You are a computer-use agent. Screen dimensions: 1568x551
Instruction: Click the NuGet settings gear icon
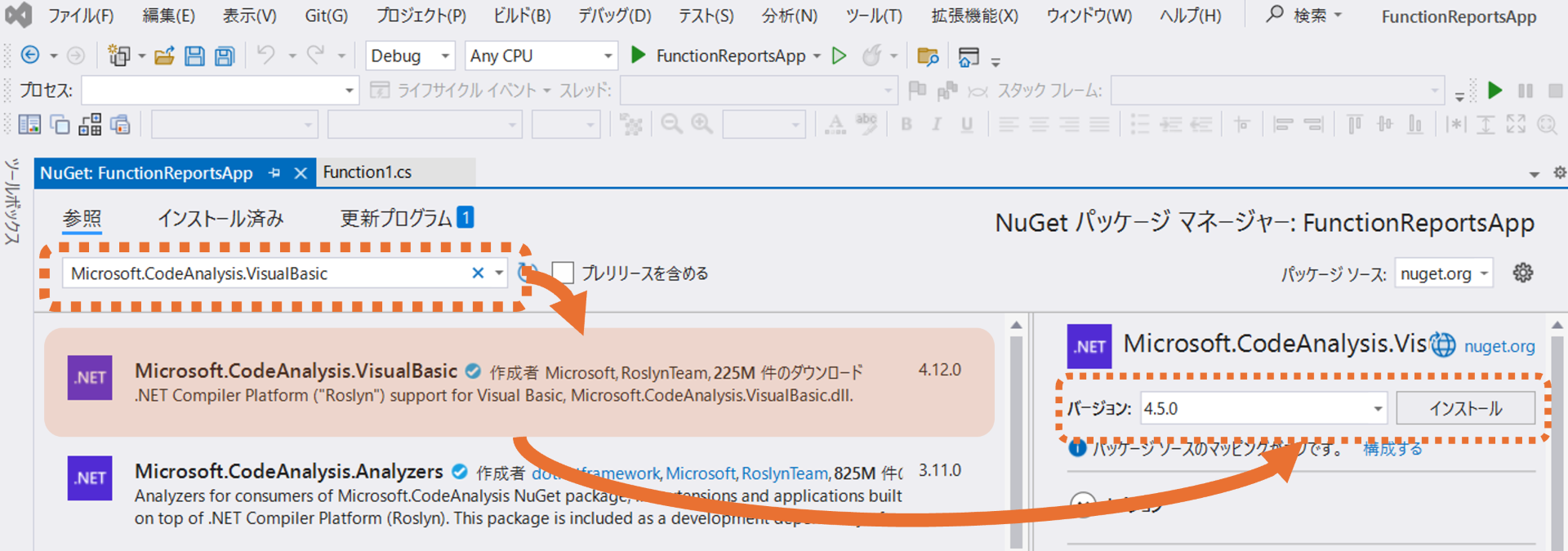(x=1523, y=273)
